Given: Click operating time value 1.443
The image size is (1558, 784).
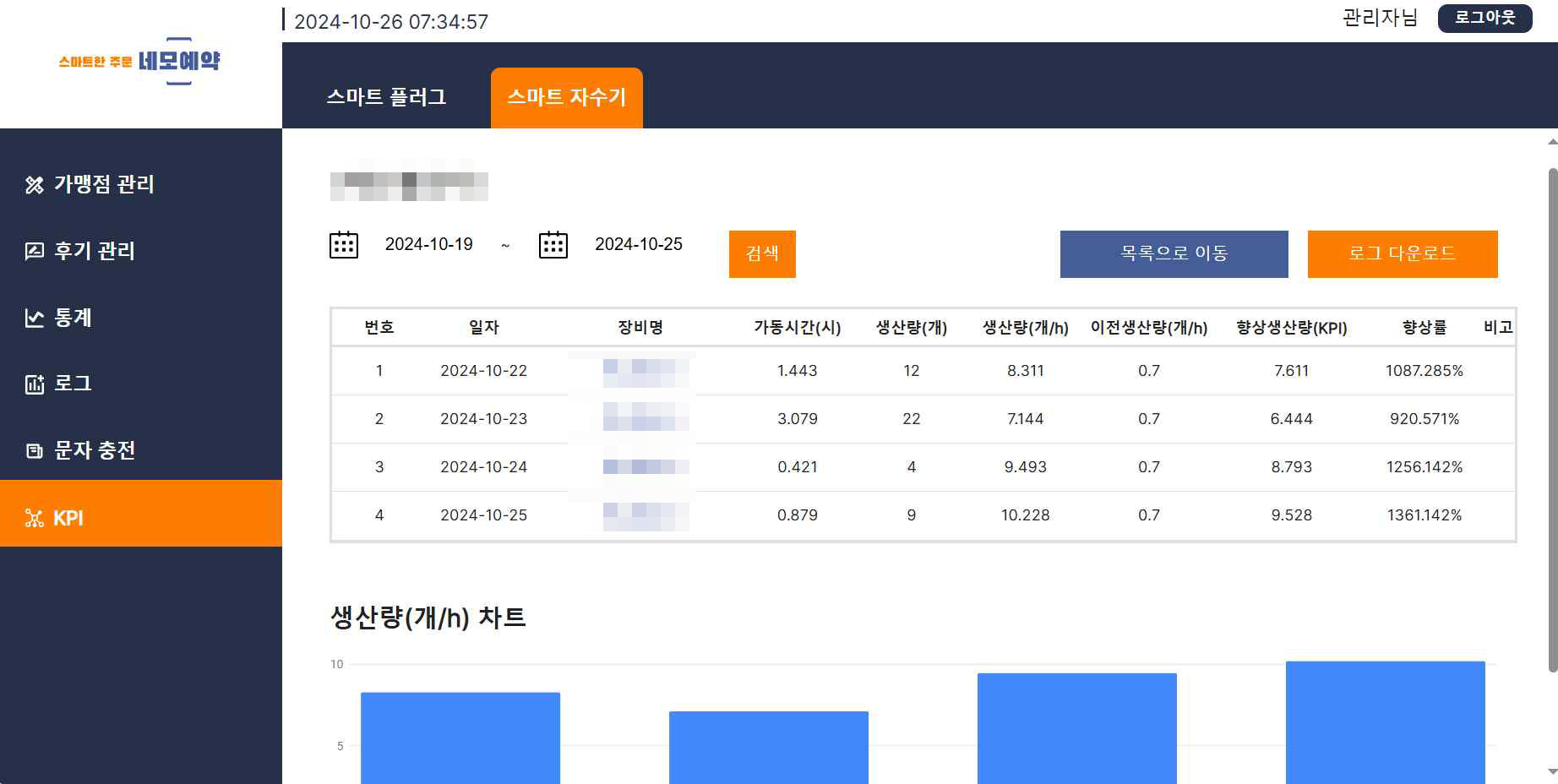Looking at the screenshot, I should pyautogui.click(x=798, y=371).
